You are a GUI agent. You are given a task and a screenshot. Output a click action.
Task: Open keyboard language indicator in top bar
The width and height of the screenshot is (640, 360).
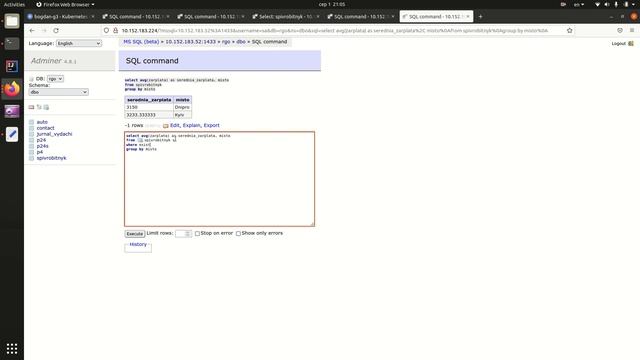[579, 4]
